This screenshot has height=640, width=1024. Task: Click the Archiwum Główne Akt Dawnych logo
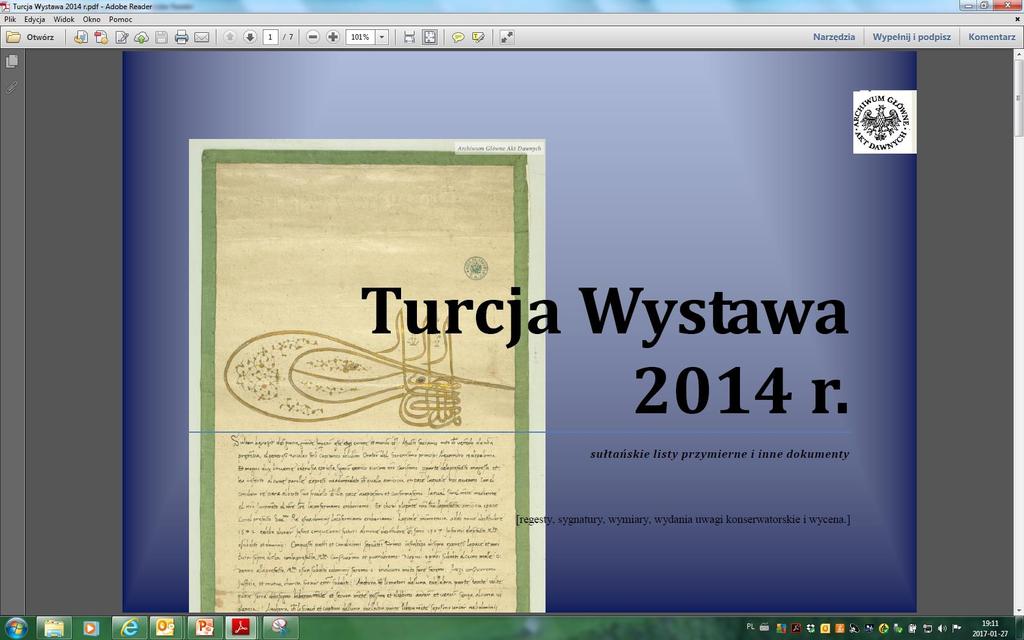click(884, 122)
